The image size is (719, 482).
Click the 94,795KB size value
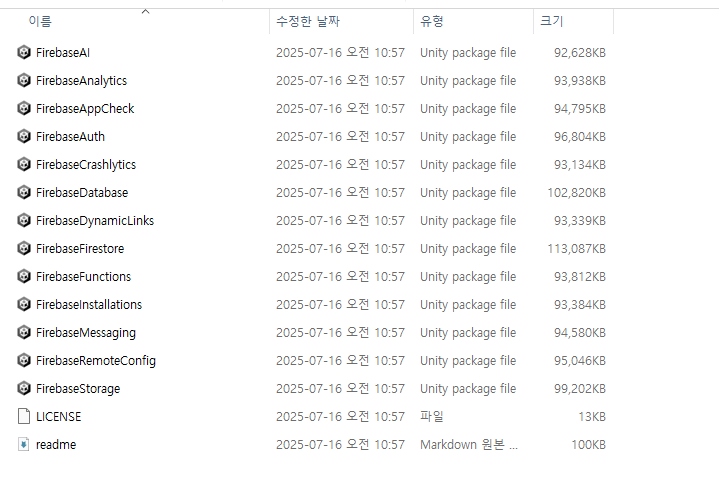580,109
